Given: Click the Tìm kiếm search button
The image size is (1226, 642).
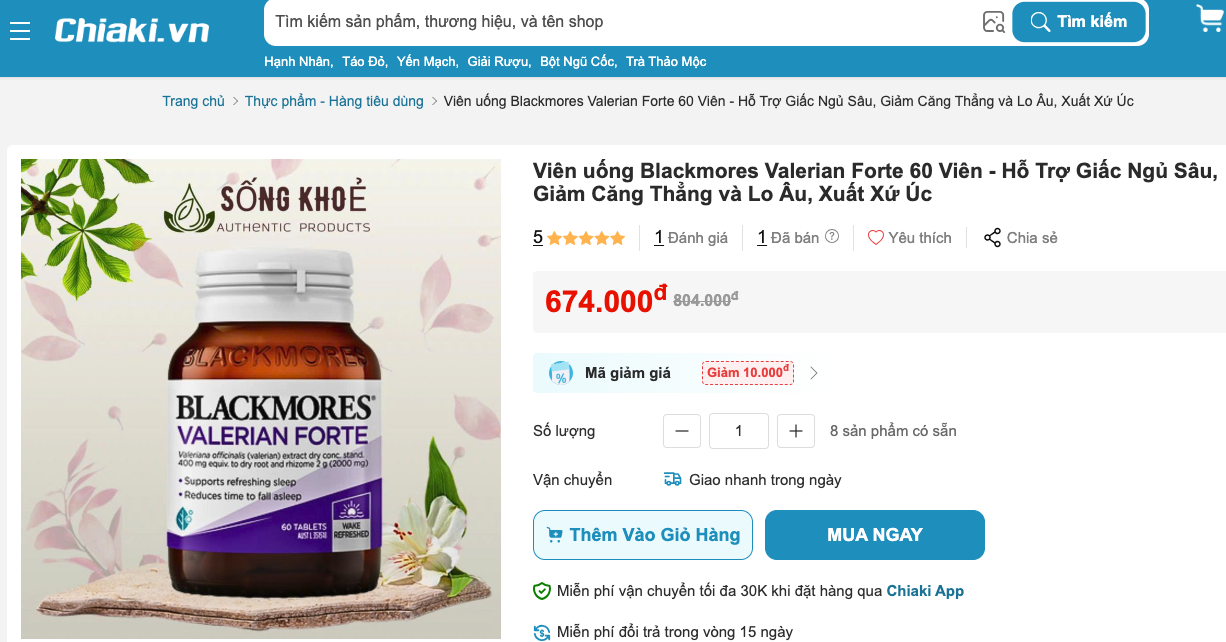Looking at the screenshot, I should click(1078, 22).
